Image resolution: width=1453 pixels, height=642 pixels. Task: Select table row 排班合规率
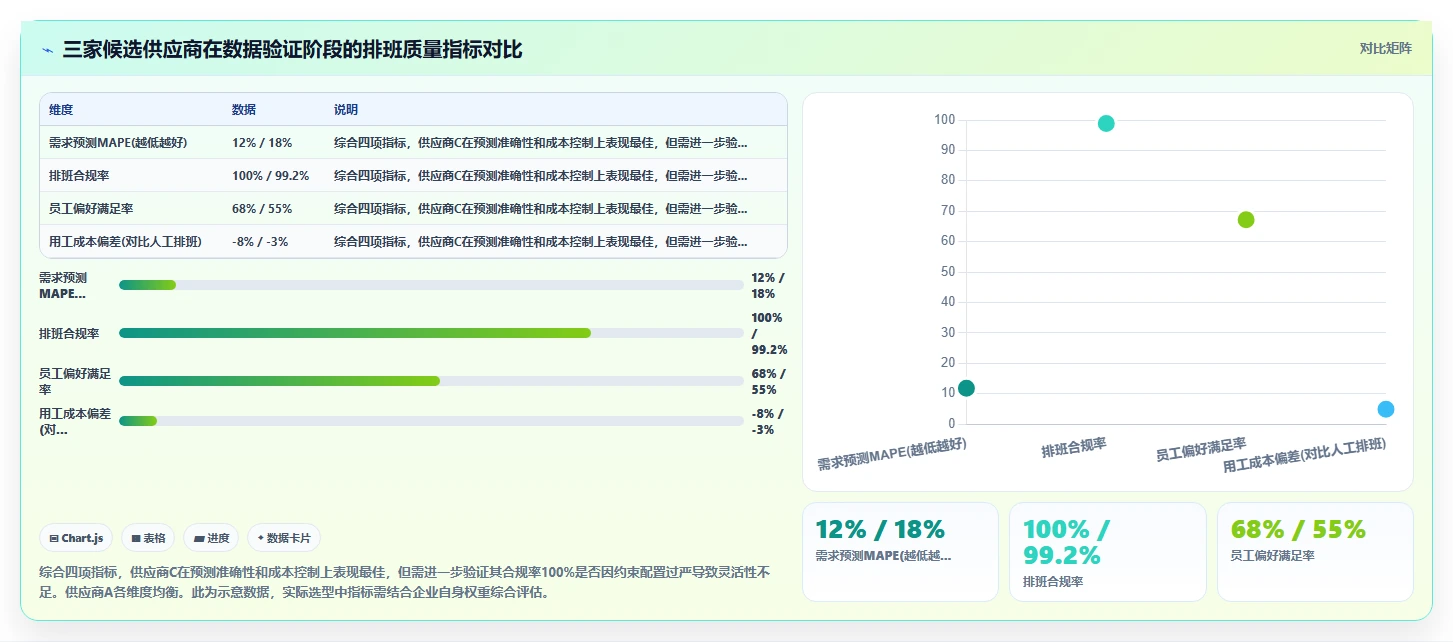coord(413,175)
